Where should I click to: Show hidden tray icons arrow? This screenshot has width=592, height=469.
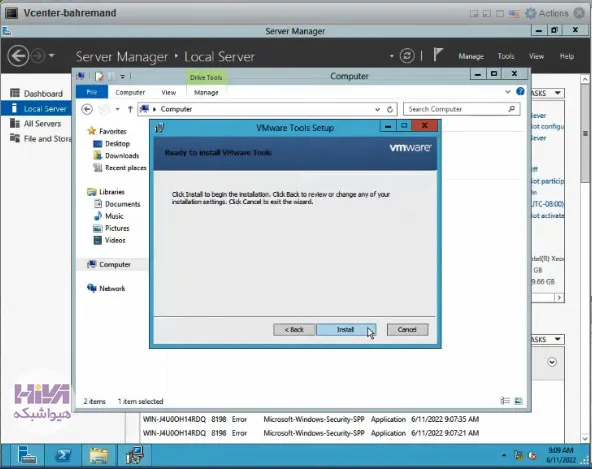point(504,455)
